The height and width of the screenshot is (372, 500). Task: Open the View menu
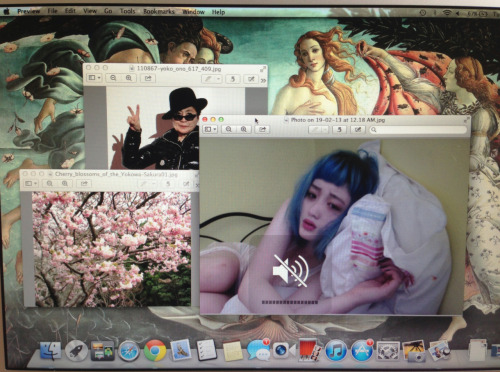pyautogui.click(x=90, y=11)
